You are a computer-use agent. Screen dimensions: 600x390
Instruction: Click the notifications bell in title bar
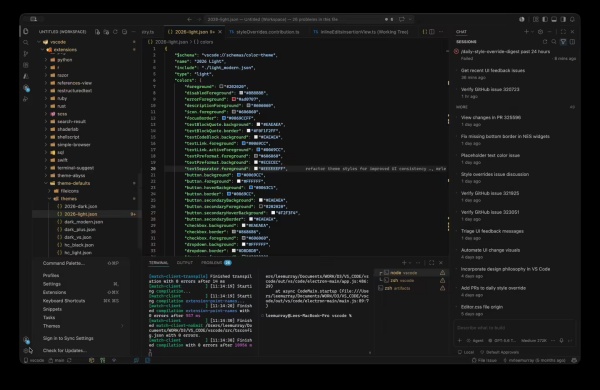[x=572, y=19]
